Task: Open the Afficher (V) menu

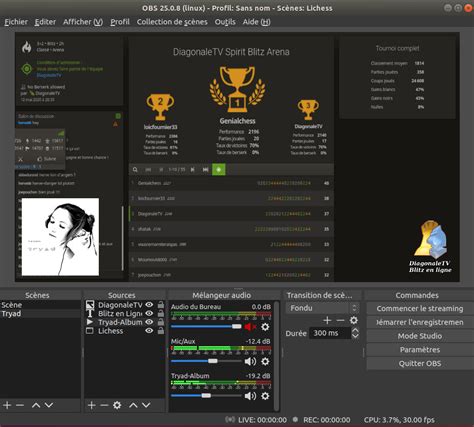Action: click(x=83, y=22)
